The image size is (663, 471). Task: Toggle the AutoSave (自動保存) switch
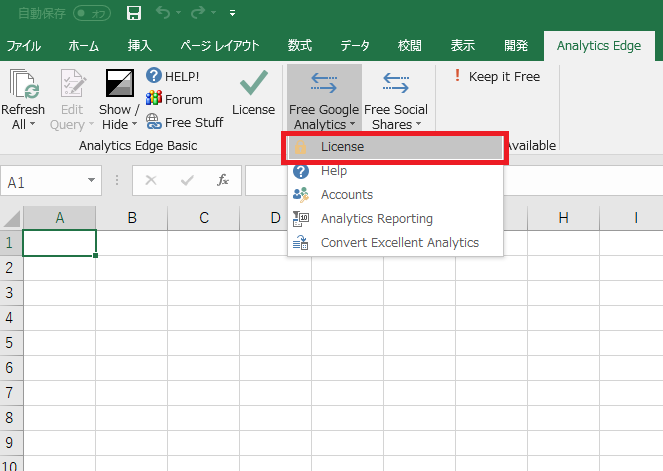coord(92,13)
